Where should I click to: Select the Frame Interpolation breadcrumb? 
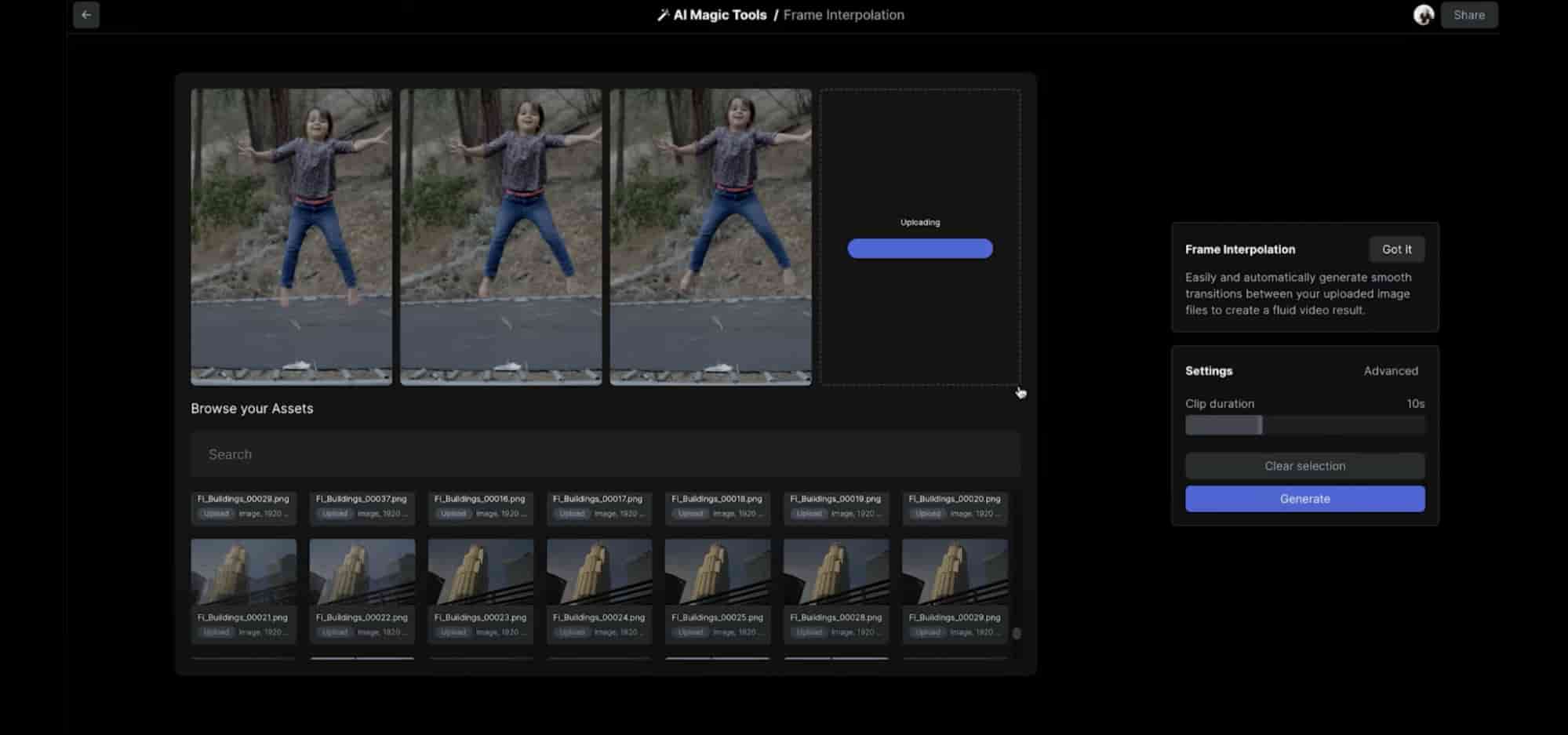(843, 15)
